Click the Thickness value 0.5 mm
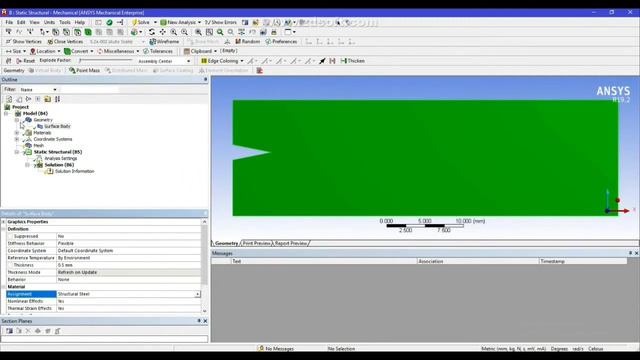The image size is (640, 360). point(65,265)
